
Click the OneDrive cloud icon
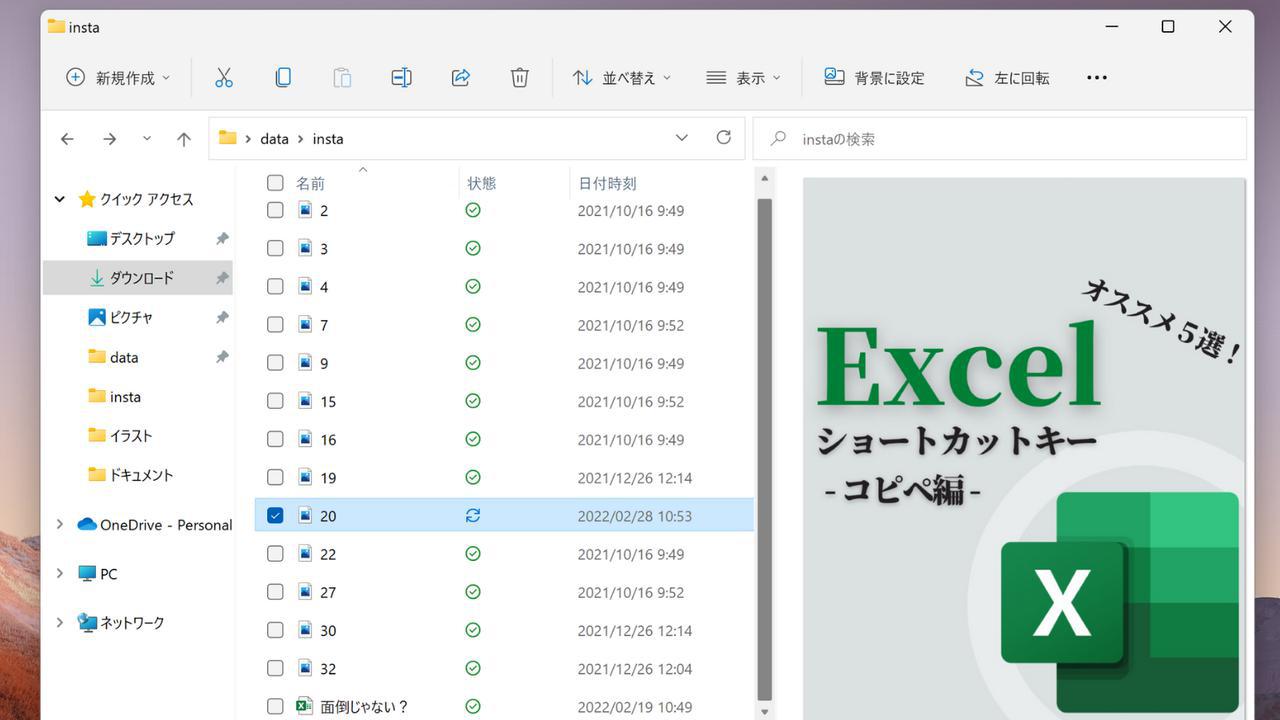pyautogui.click(x=87, y=524)
